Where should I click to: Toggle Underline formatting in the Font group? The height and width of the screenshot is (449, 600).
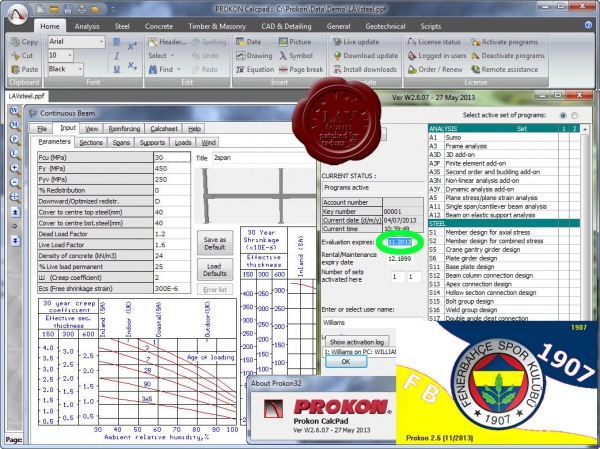(x=117, y=69)
